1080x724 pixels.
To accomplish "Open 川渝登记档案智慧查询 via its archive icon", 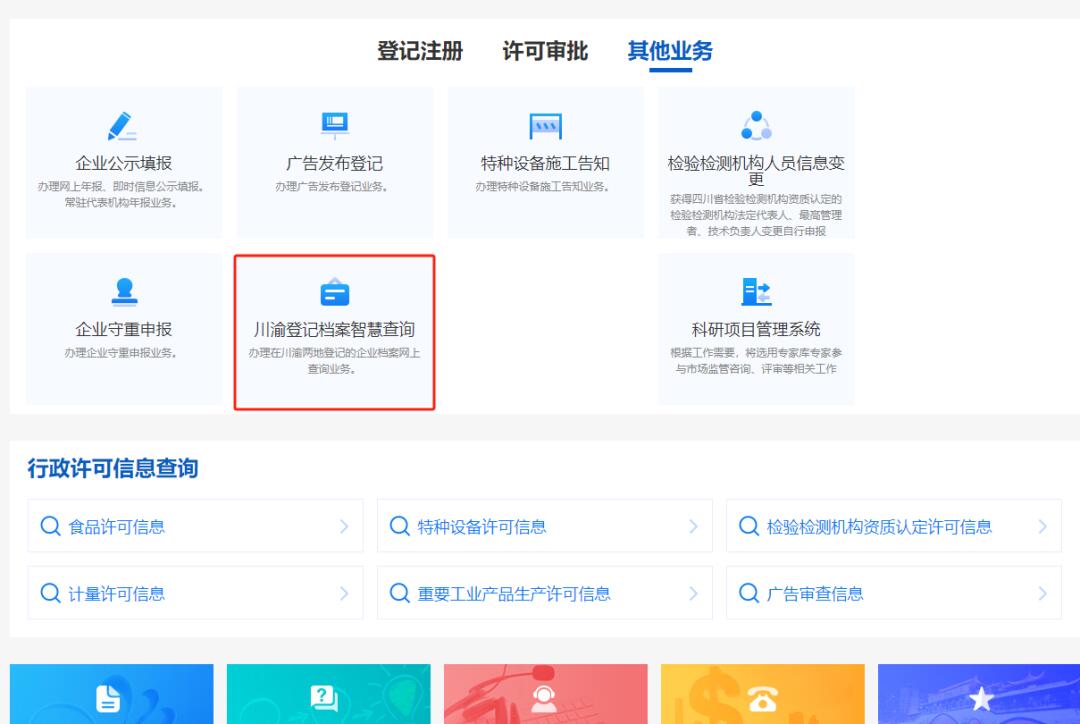I will (334, 291).
